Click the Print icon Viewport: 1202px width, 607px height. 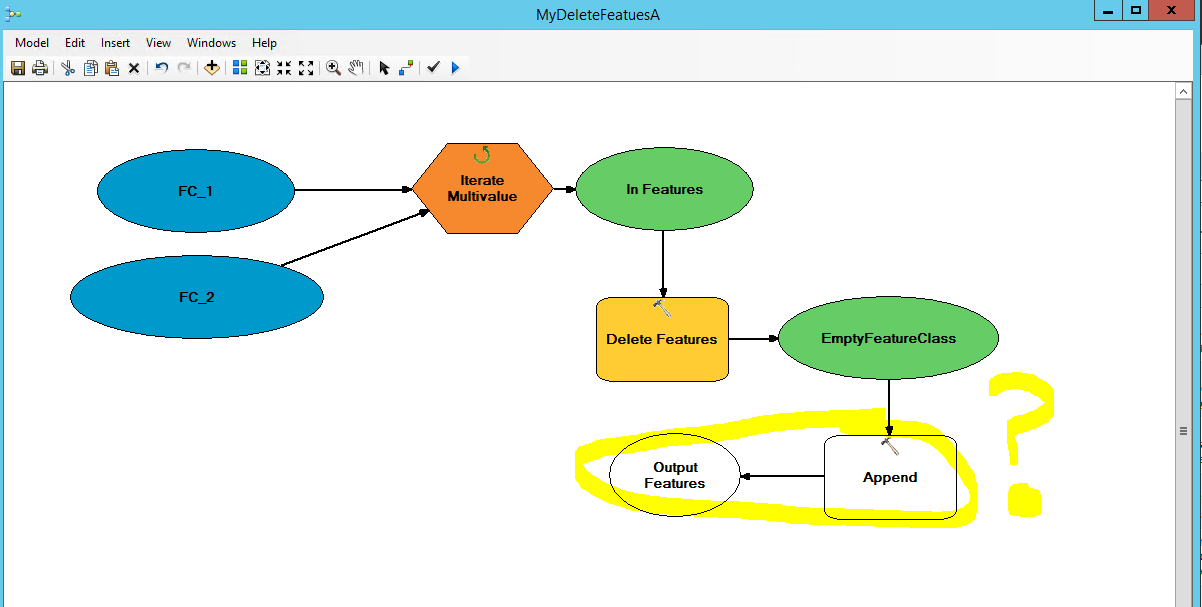40,68
